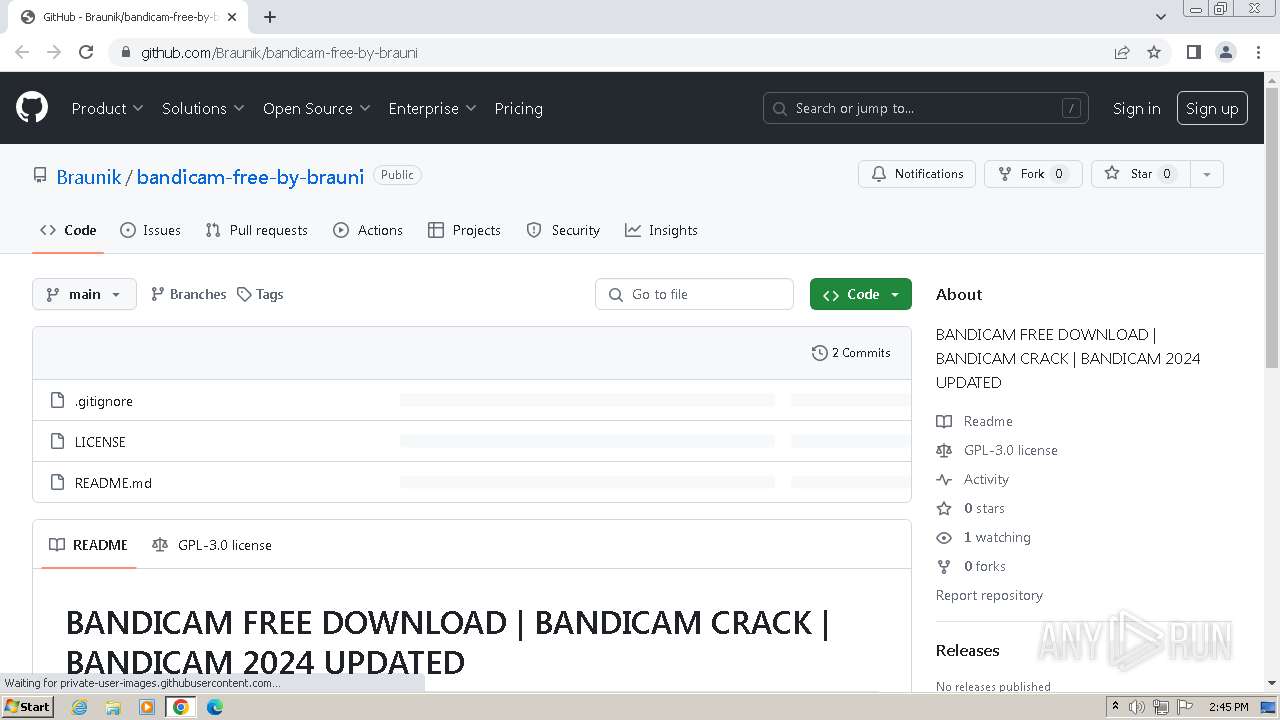The width and height of the screenshot is (1280, 720).
Task: Click the share page icon in address bar
Action: [x=1122, y=52]
